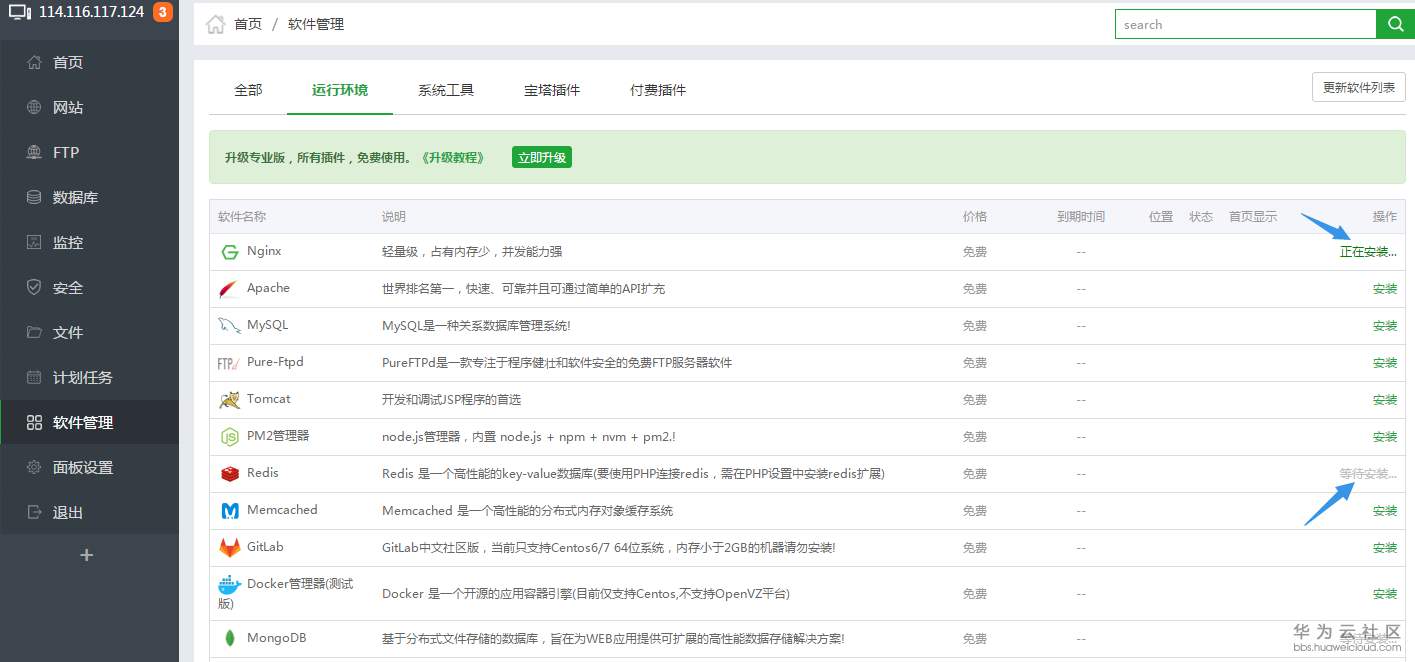Switch to the 全部 tab

tap(248, 90)
